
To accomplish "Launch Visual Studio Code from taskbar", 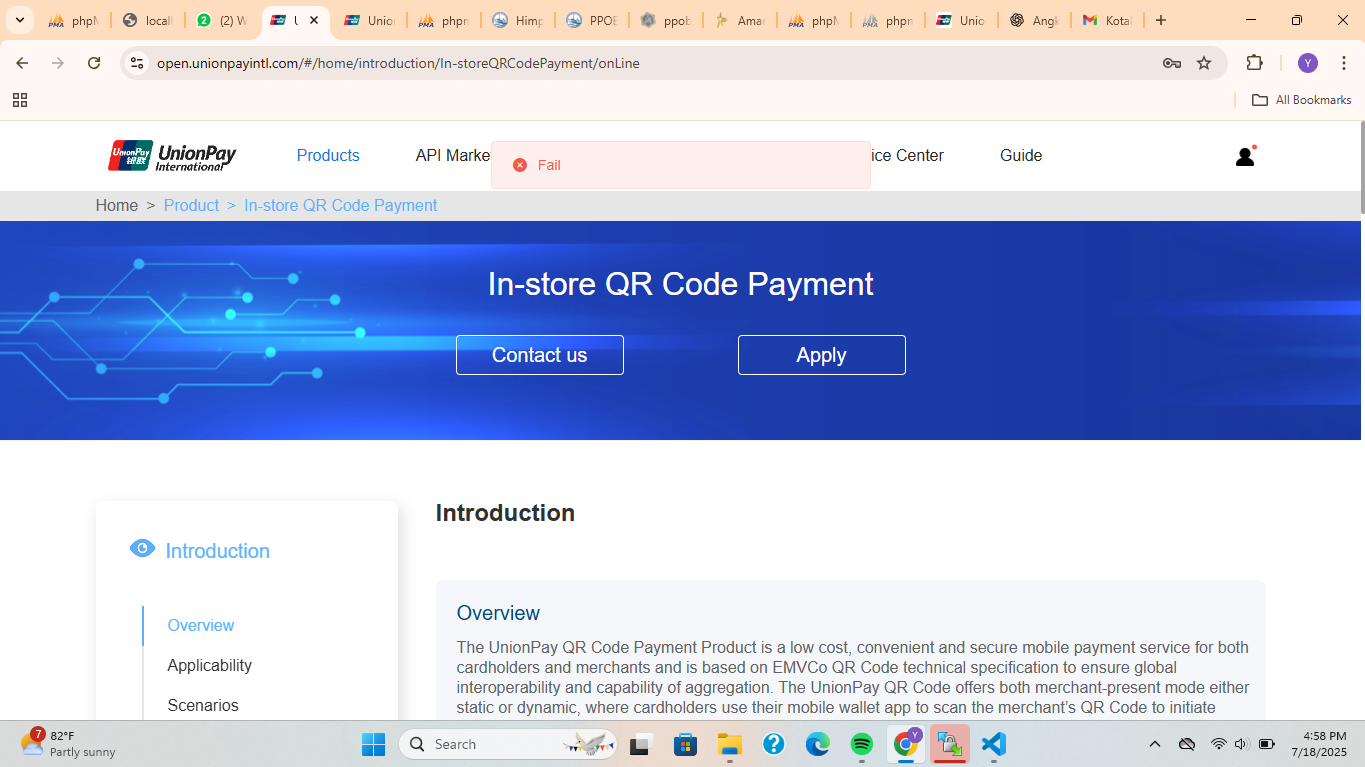I will [993, 744].
